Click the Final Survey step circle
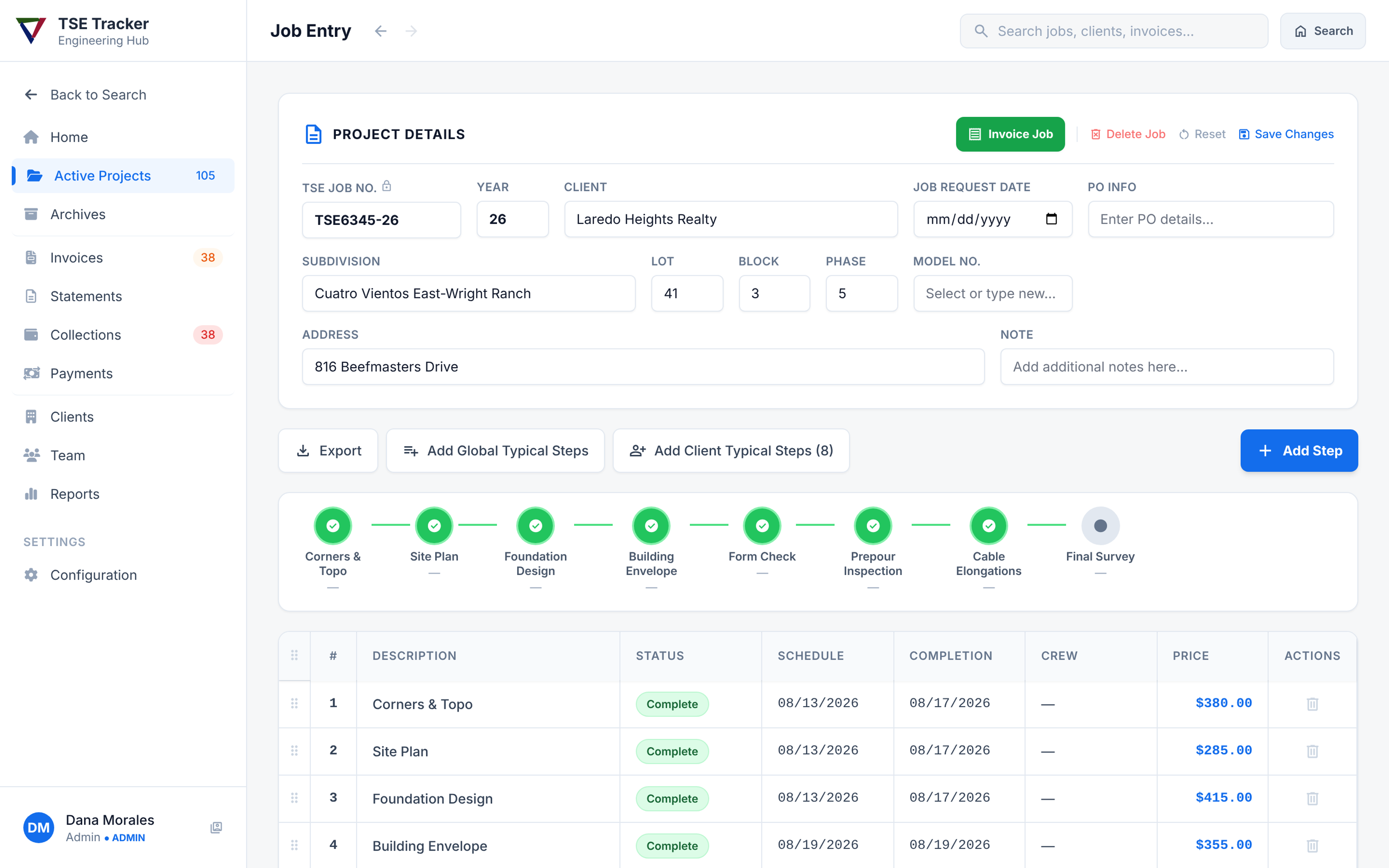This screenshot has width=1389, height=868. [x=1100, y=525]
